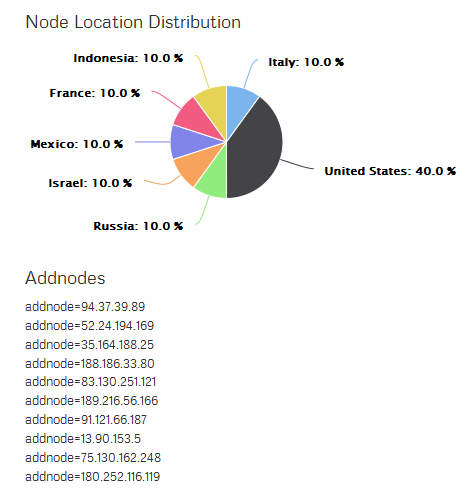This screenshot has height=488, width=476.
Task: Click the addnode=180.252.116.119 entry
Action: 93,477
